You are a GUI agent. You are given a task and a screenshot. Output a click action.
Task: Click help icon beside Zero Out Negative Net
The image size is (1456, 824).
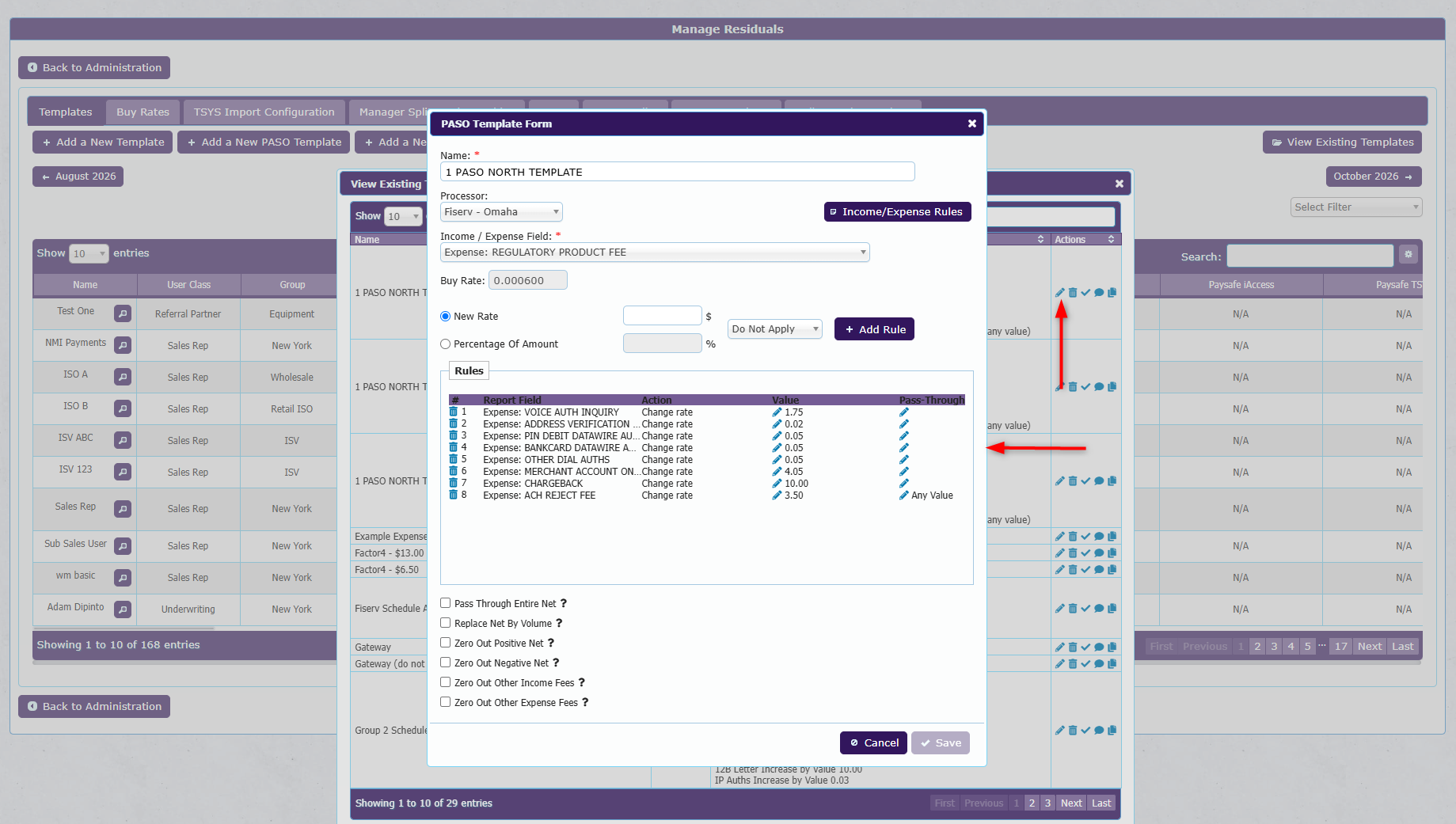point(556,663)
